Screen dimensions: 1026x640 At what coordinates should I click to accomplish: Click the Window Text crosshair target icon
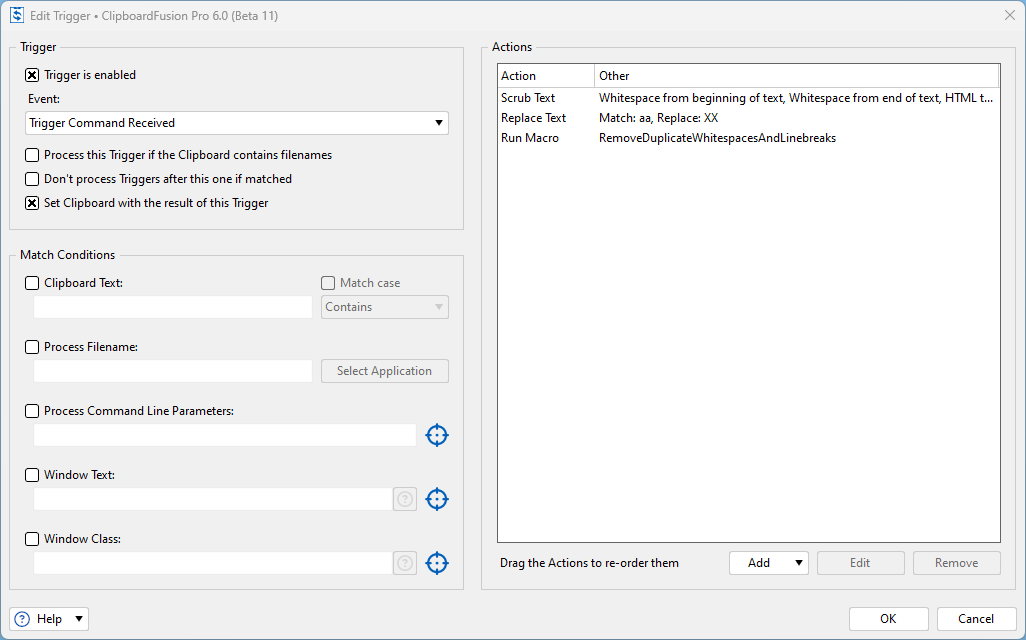pyautogui.click(x=437, y=499)
